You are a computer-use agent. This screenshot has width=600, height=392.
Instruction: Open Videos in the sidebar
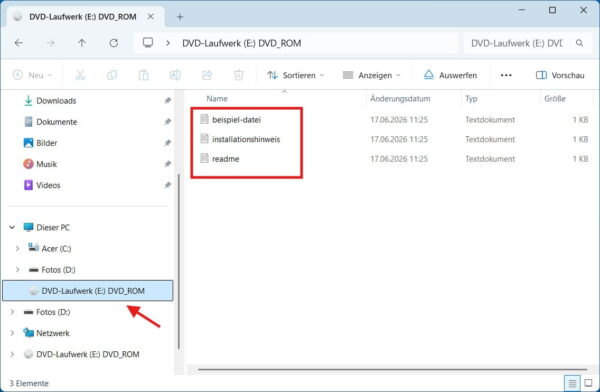[x=48, y=185]
